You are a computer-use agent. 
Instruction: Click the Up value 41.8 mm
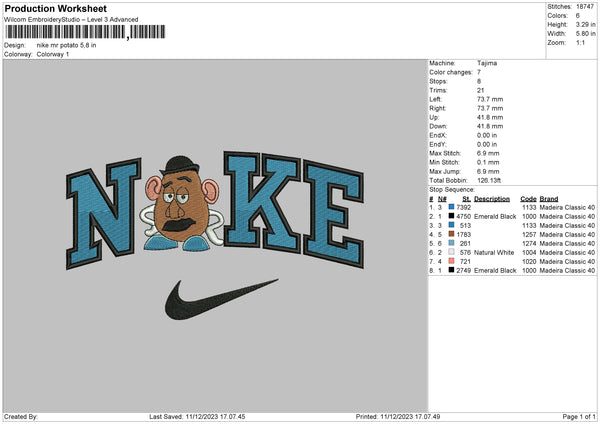point(490,117)
